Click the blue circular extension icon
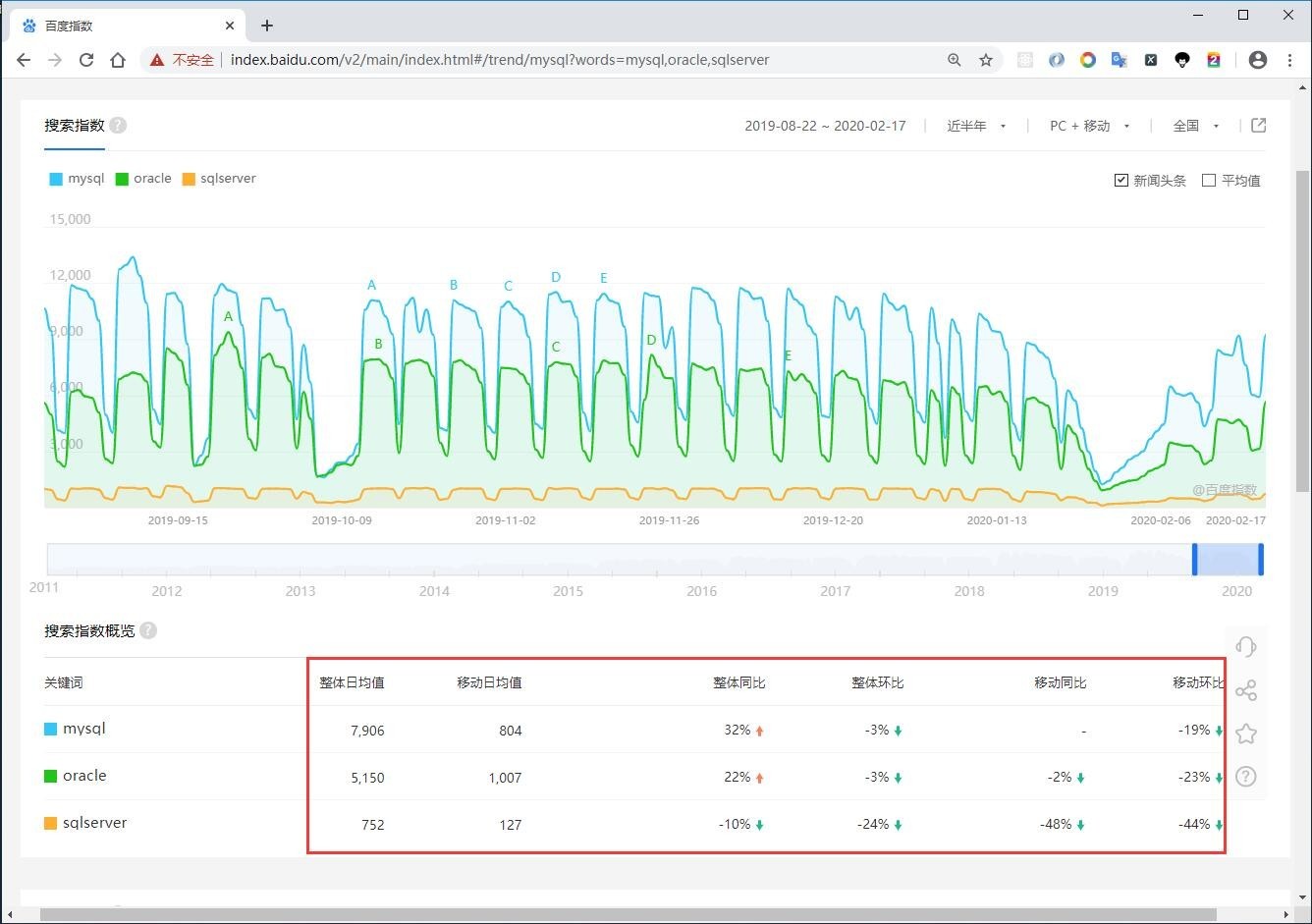 pos(1056,60)
